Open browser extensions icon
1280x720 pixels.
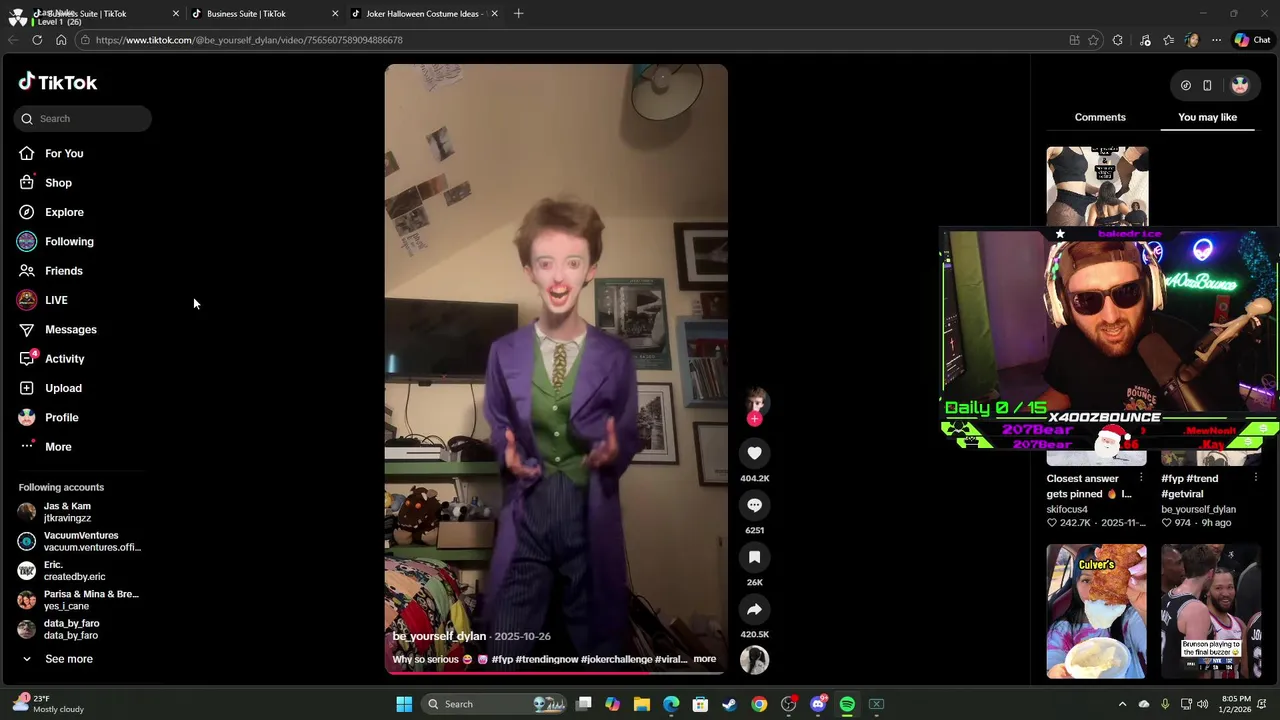coord(1118,40)
